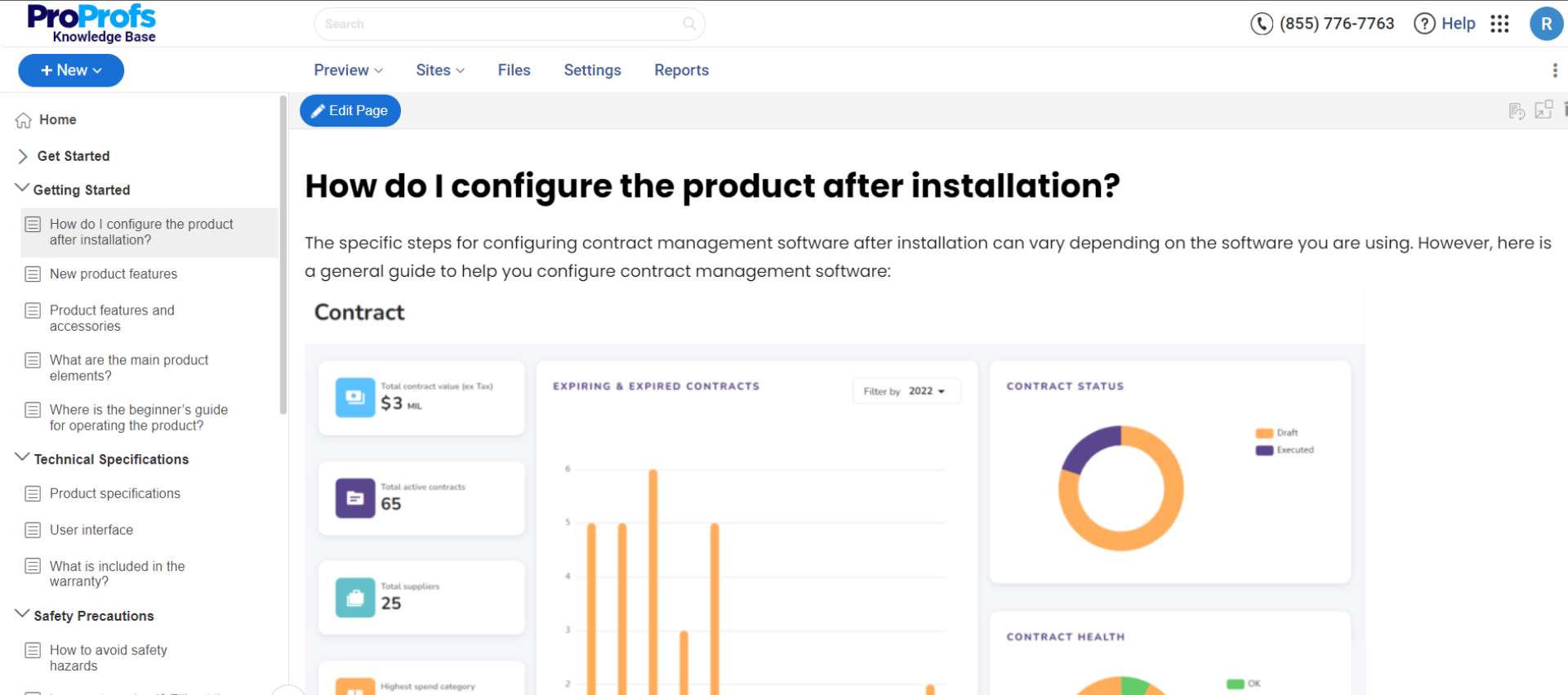Click the search magnifier icon

(689, 24)
